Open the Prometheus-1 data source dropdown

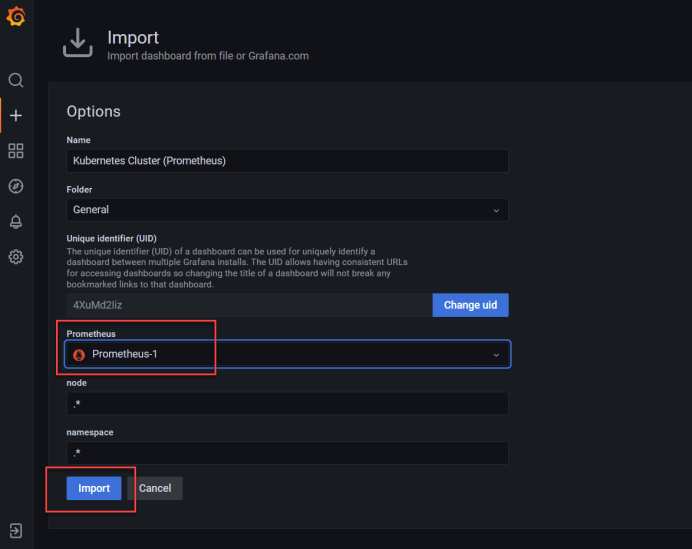point(288,354)
